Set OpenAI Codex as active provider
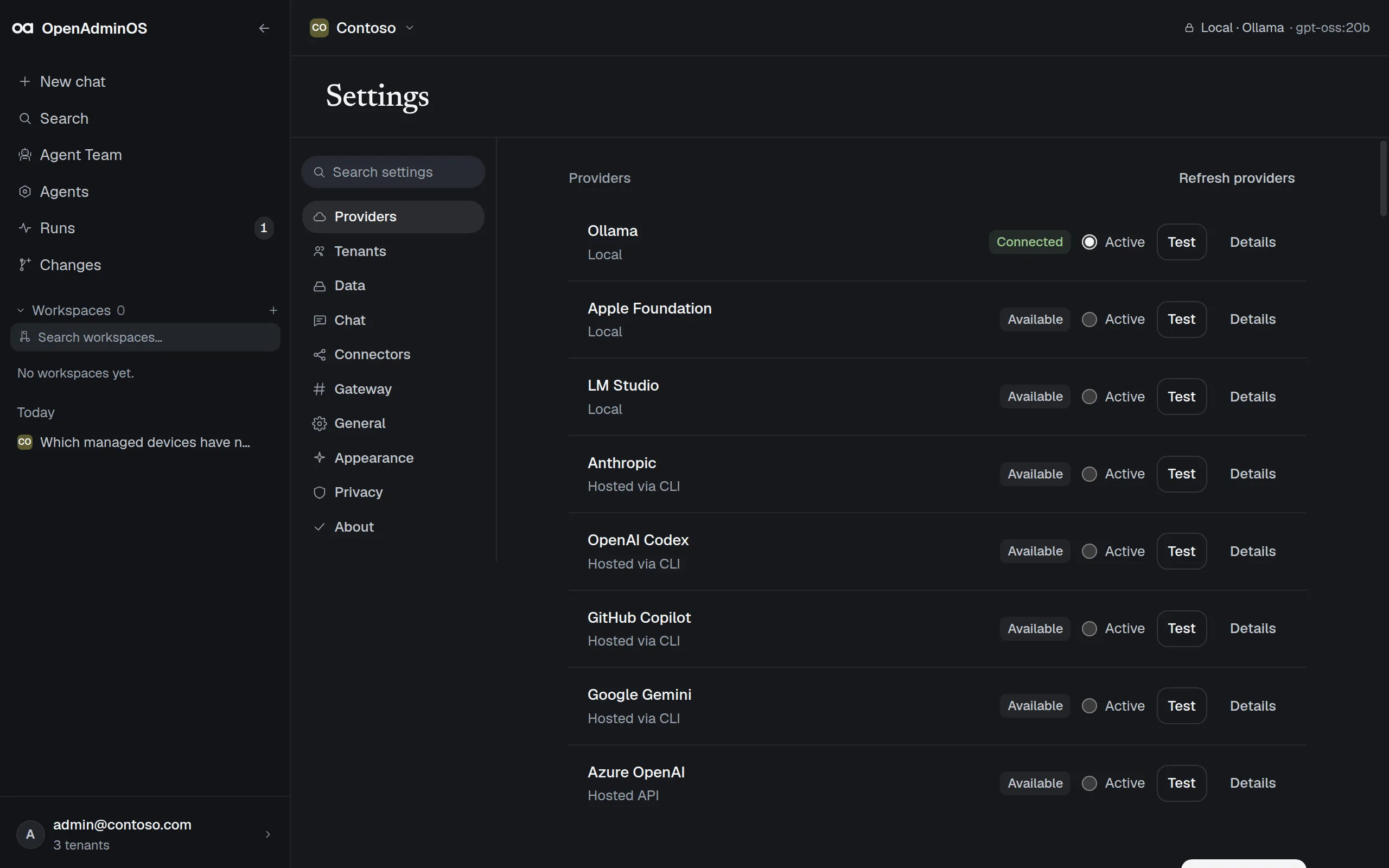Image resolution: width=1389 pixels, height=868 pixels. 1089,551
